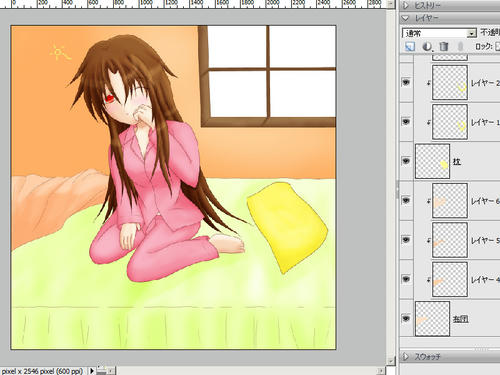This screenshot has width=500, height=375.
Task: Click the スウォッチ panel title
Action: pyautogui.click(x=428, y=357)
